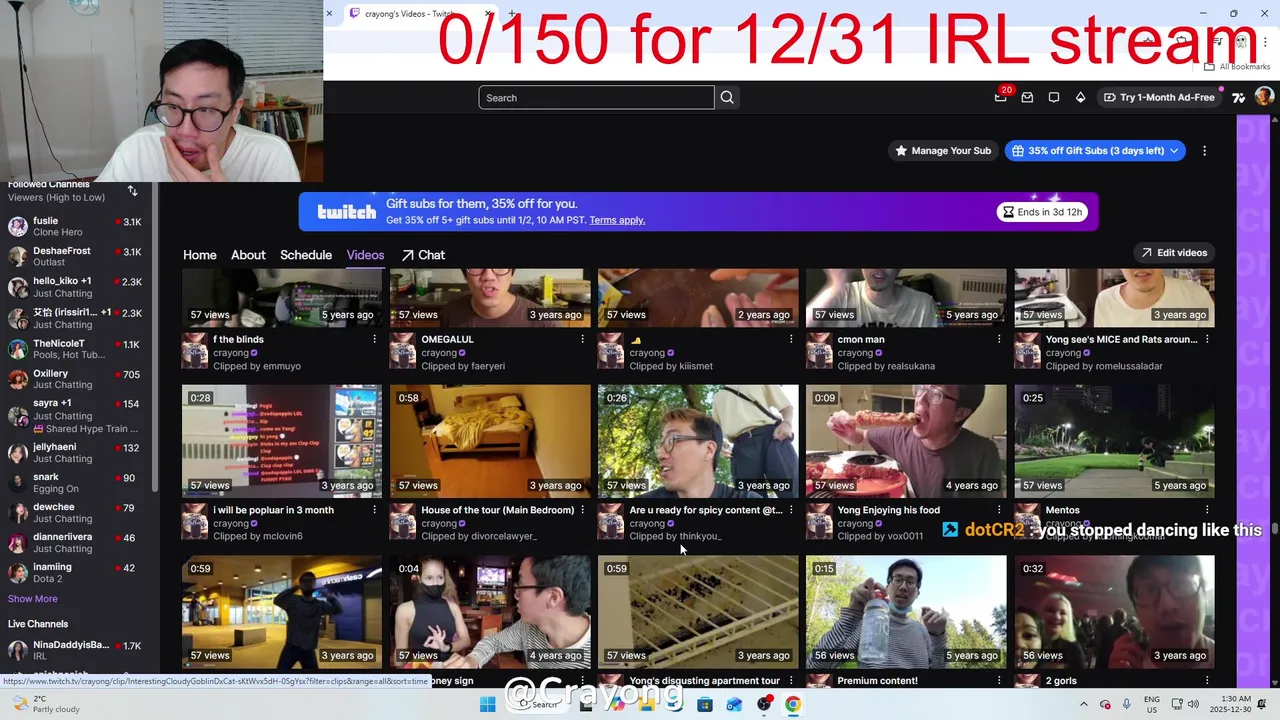Open options for 'Yong Enjoying his food' clip
This screenshot has height=720, width=1280.
click(999, 510)
